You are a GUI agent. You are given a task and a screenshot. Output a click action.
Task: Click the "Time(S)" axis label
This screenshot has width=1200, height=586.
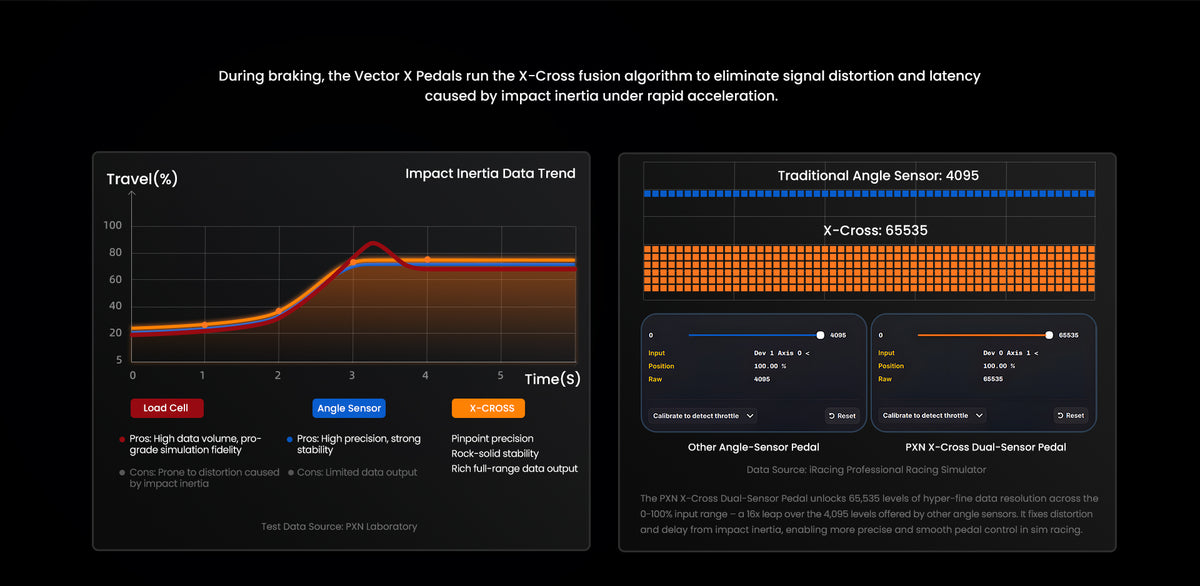pyautogui.click(x=552, y=379)
